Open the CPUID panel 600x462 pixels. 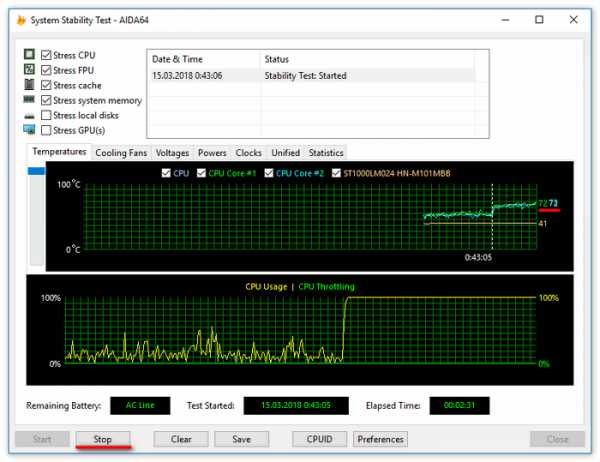[x=320, y=439]
